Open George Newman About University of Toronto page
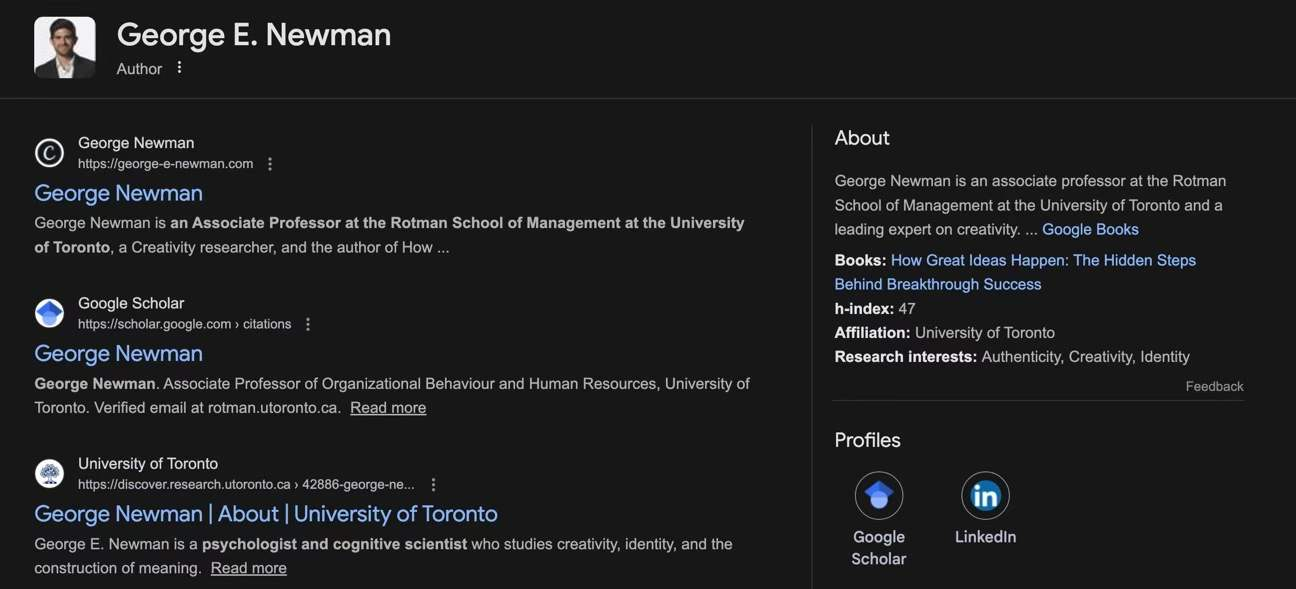 (x=265, y=514)
